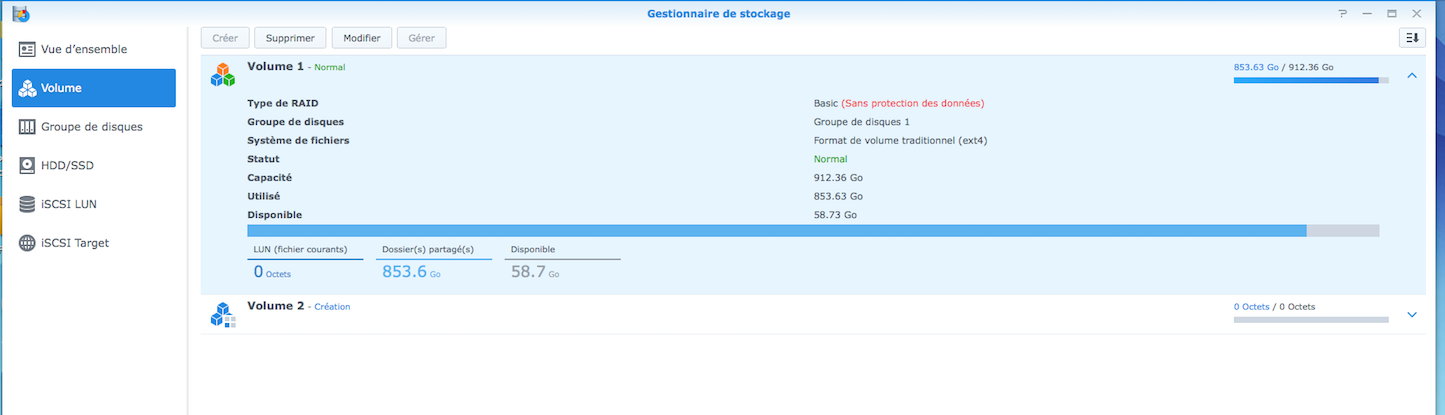Screen dimensions: 1445x415
Task: Open Groupe de disques in sidebar
Action: pyautogui.click(x=94, y=127)
